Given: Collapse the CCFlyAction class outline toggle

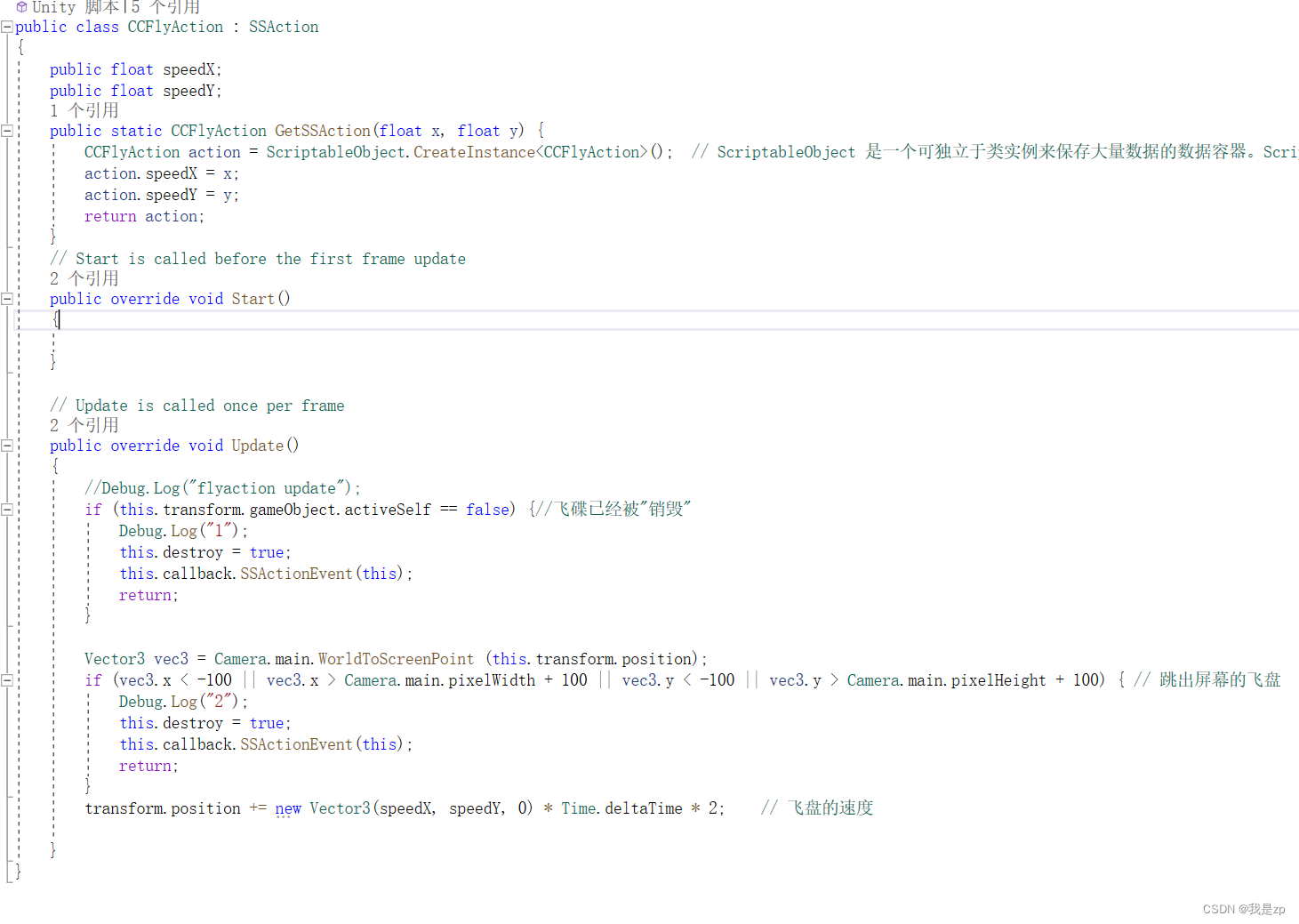Looking at the screenshot, I should 7,27.
